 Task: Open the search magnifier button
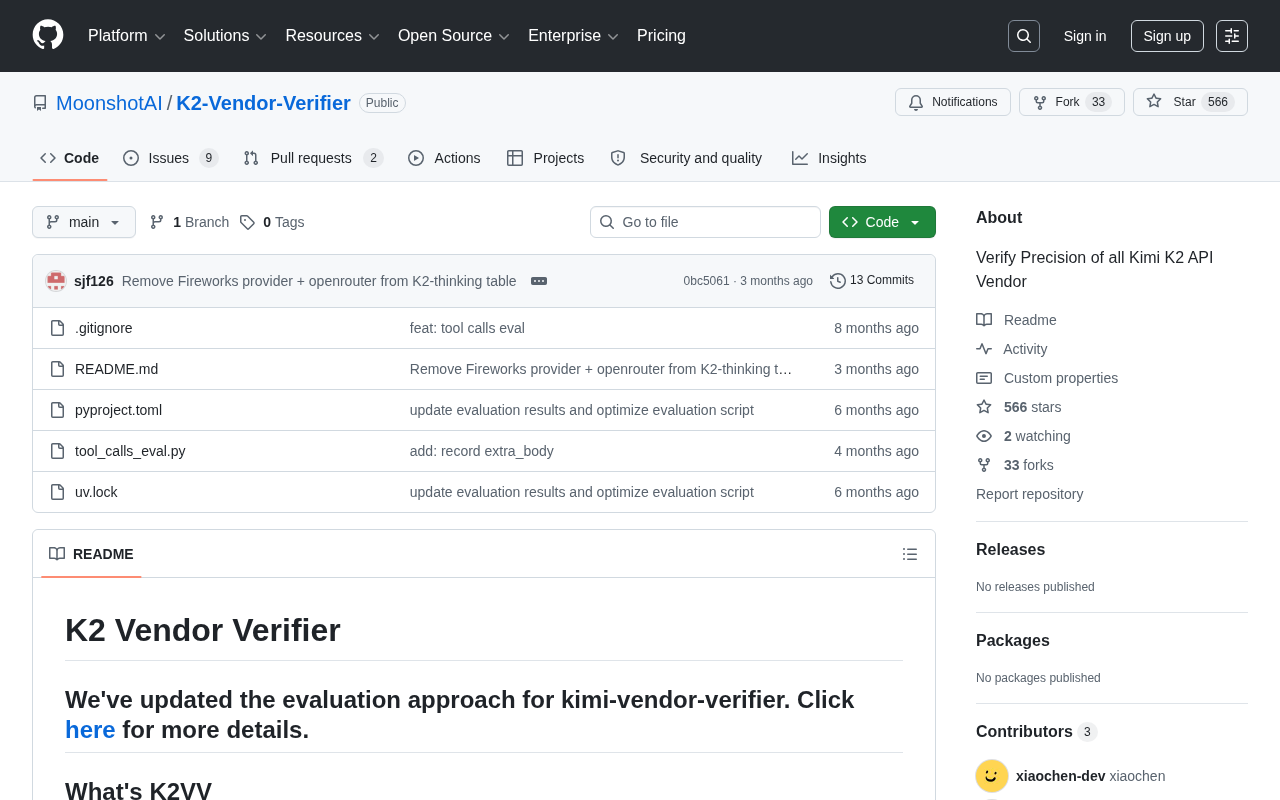coord(1024,36)
